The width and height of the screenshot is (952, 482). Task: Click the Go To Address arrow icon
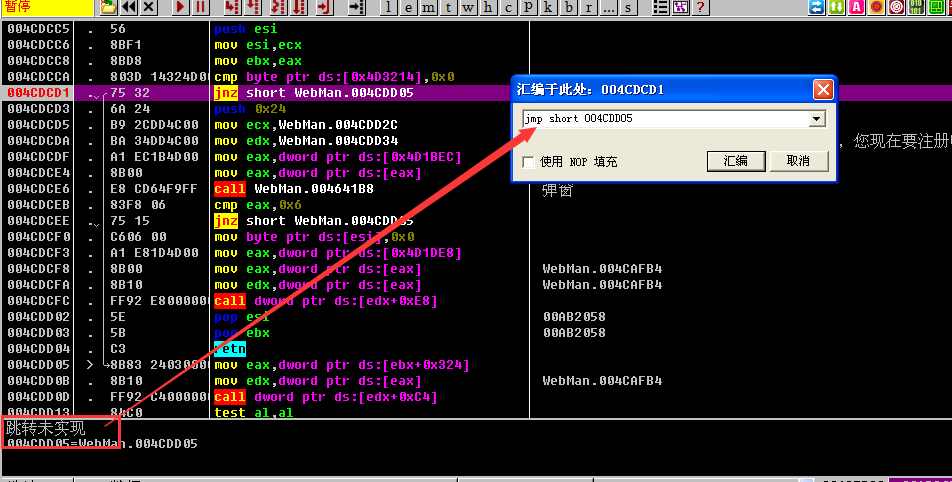[x=356, y=7]
